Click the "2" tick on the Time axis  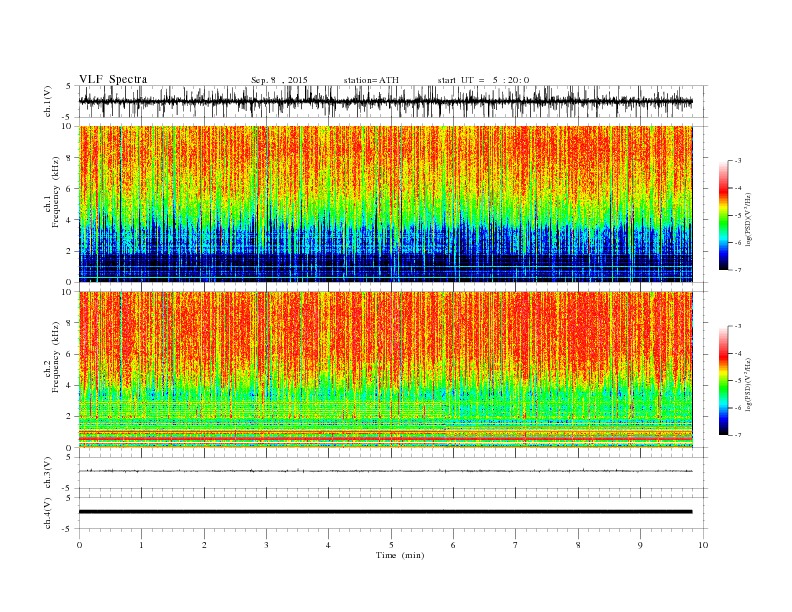pos(204,545)
